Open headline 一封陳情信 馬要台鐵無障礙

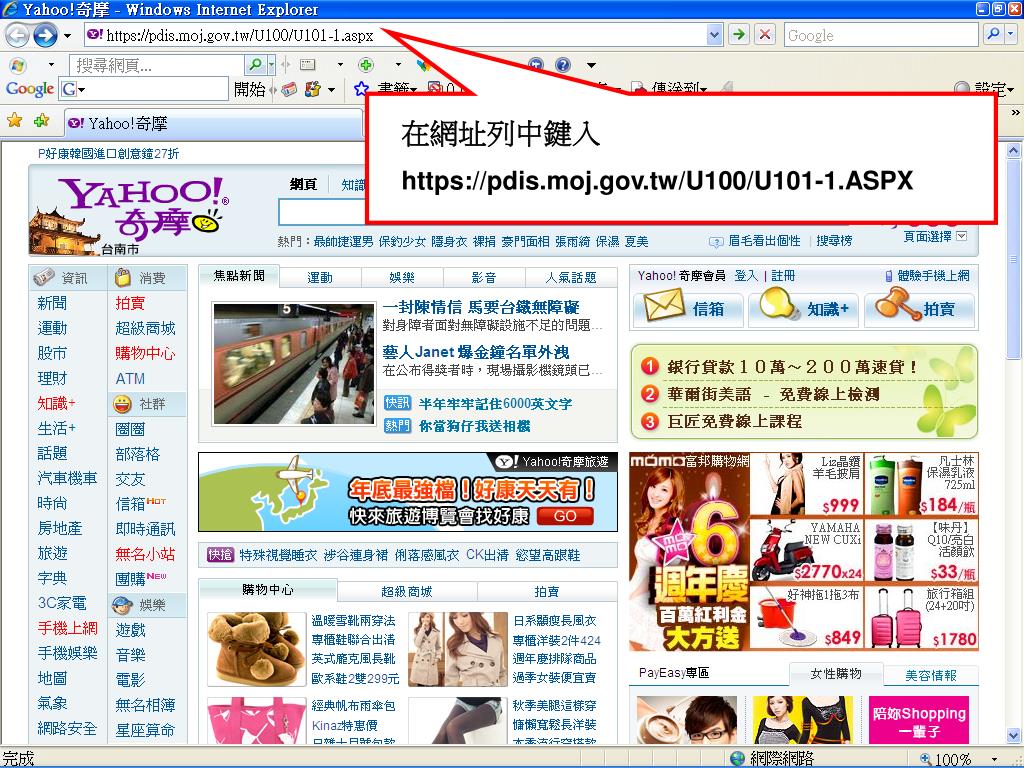click(481, 307)
